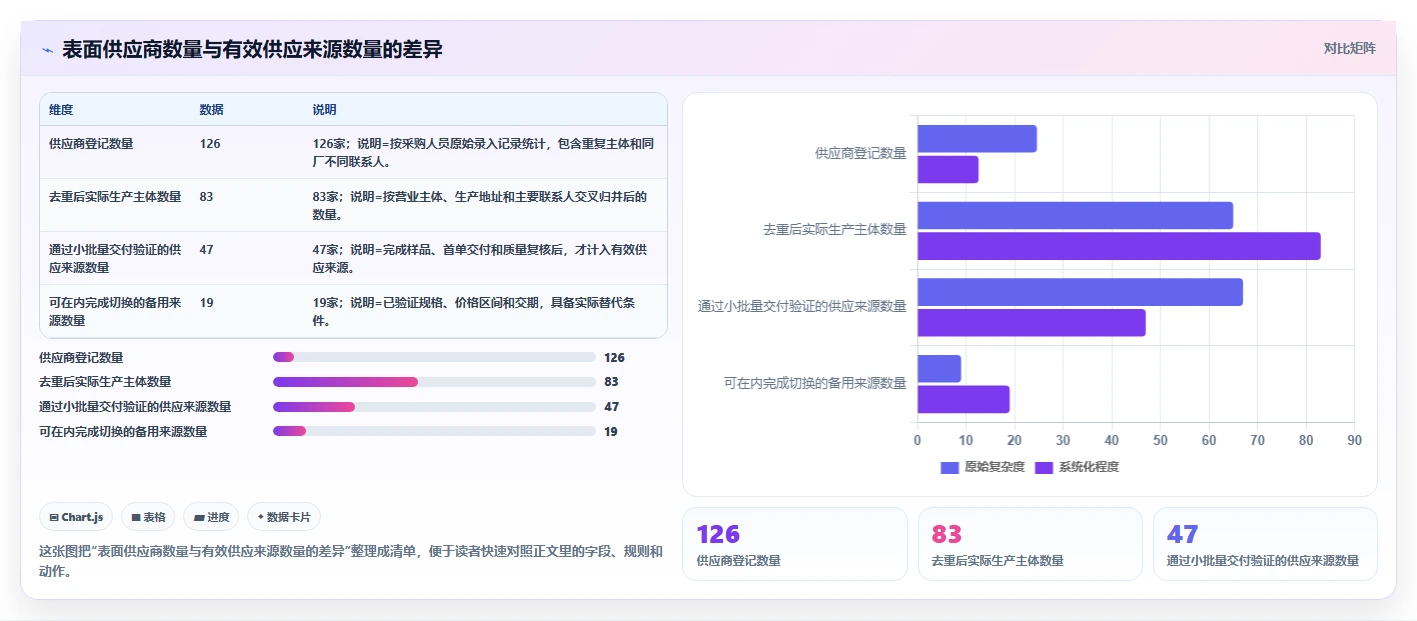Click table cell 供应商登记数量
The height and width of the screenshot is (621, 1417).
91,143
